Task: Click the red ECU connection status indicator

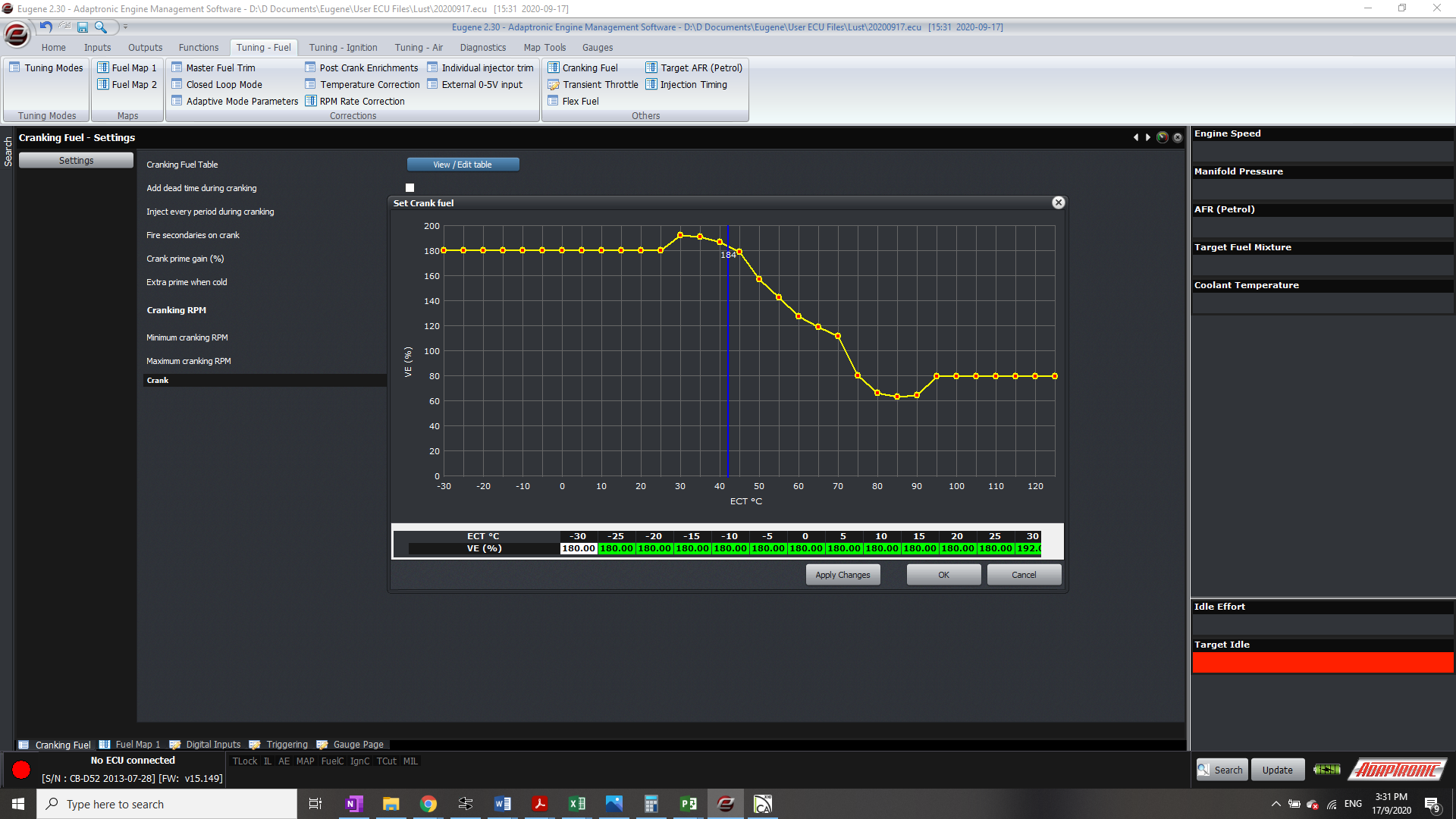Action: coord(21,770)
